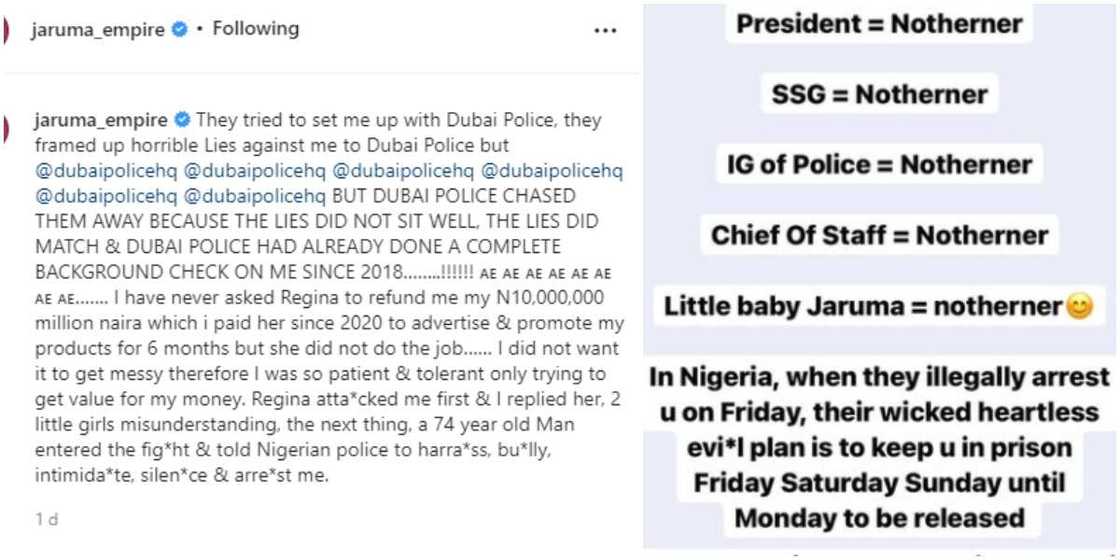Viewport: 1120px width, 560px height.
Task: Click the verified badge beside the caption username
Action: [x=181, y=121]
